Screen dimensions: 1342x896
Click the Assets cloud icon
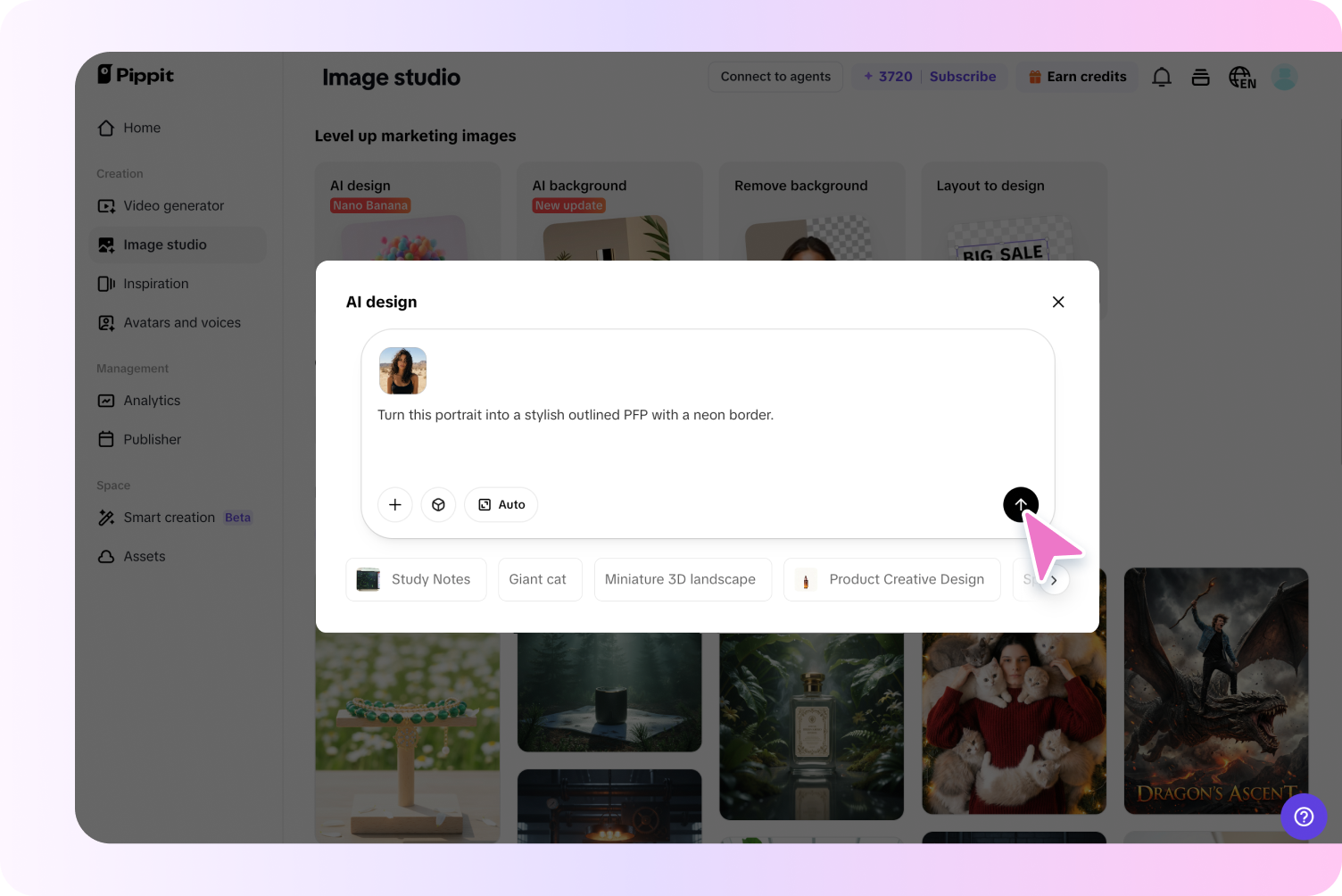[106, 557]
